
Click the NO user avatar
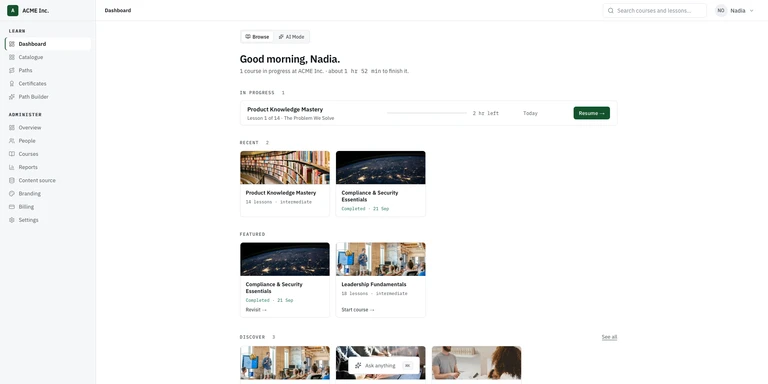click(x=721, y=10)
